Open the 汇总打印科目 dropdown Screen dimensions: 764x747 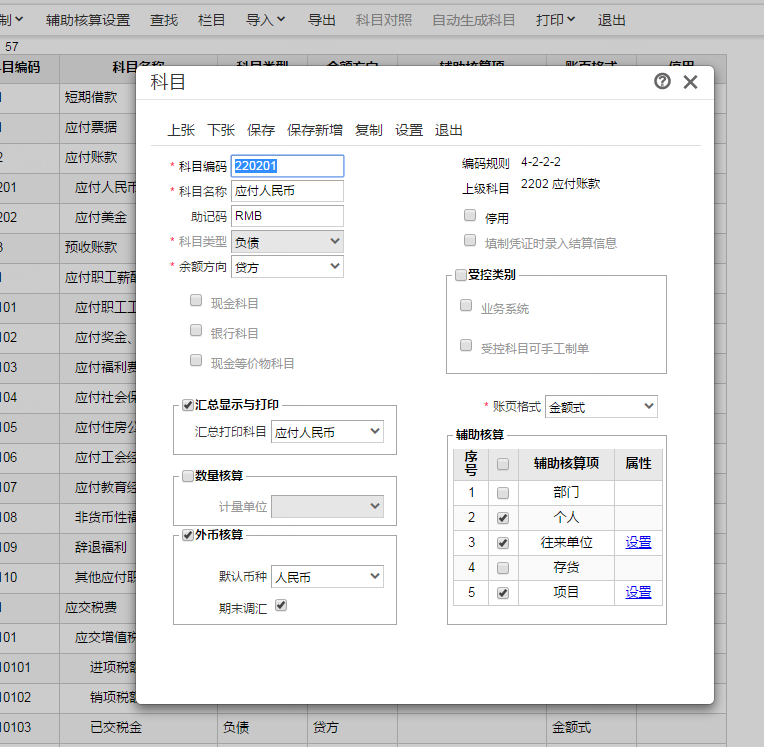(327, 432)
